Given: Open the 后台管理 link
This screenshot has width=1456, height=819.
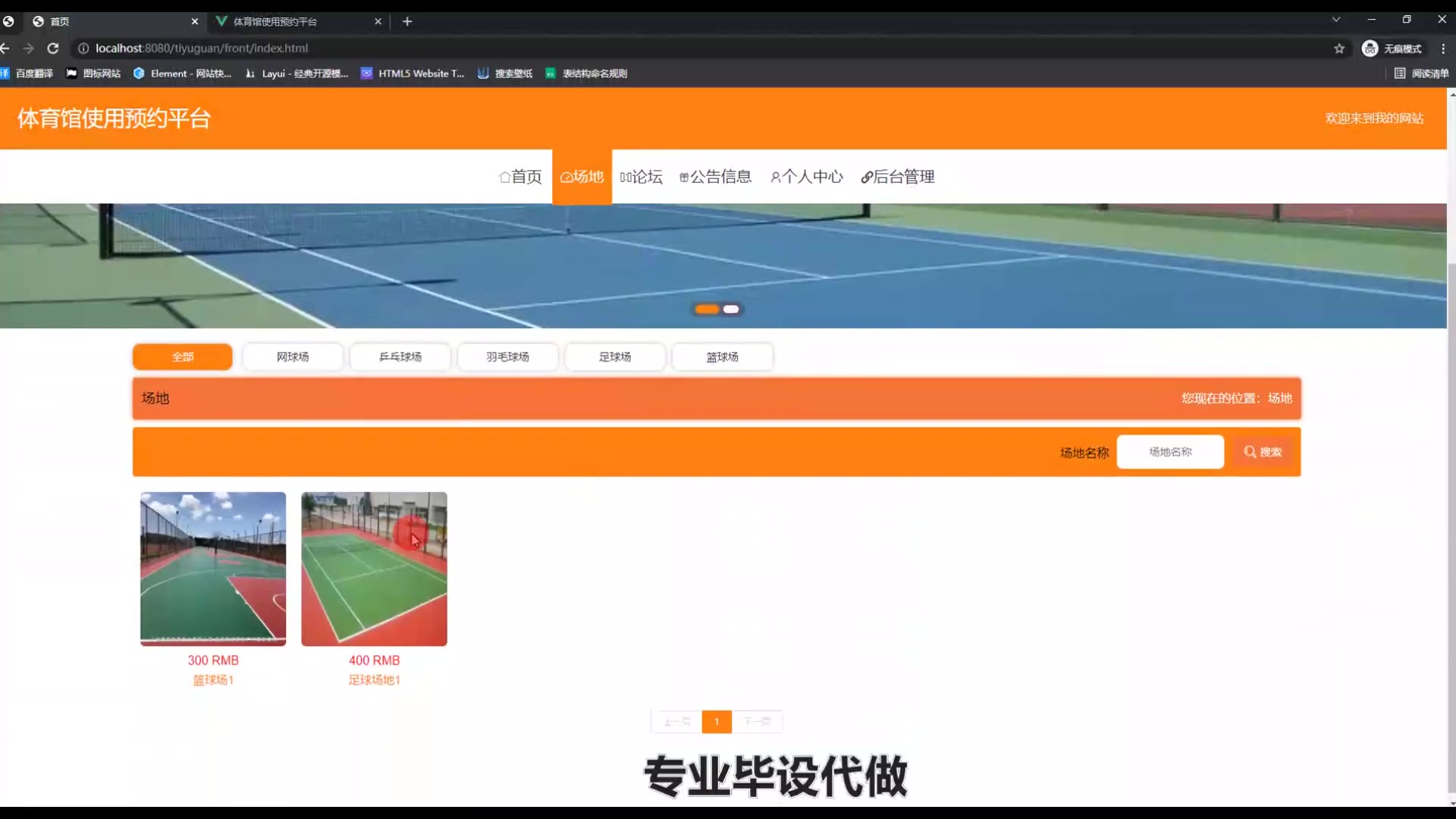Looking at the screenshot, I should pos(898,177).
